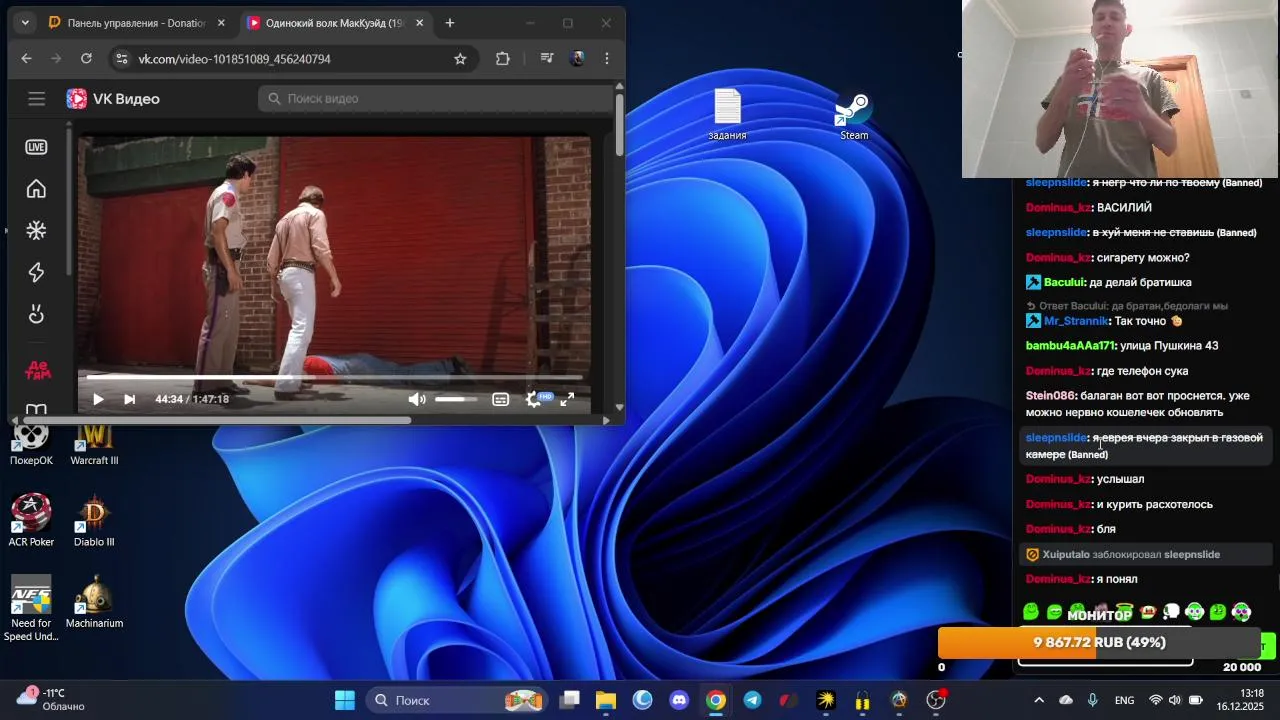Open the snowflake section in VK sidebar
This screenshot has width=1280, height=720.
pos(36,231)
